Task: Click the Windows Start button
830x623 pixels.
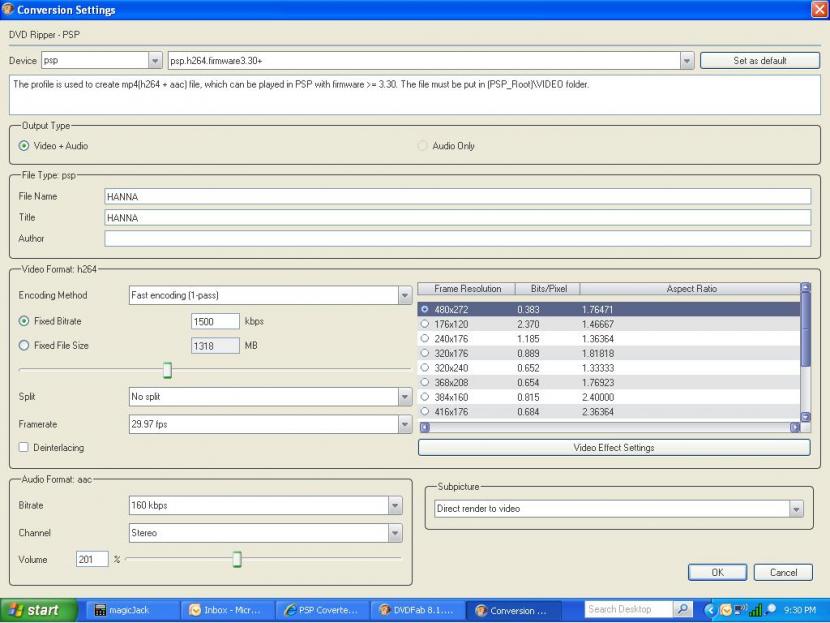Action: (39, 610)
